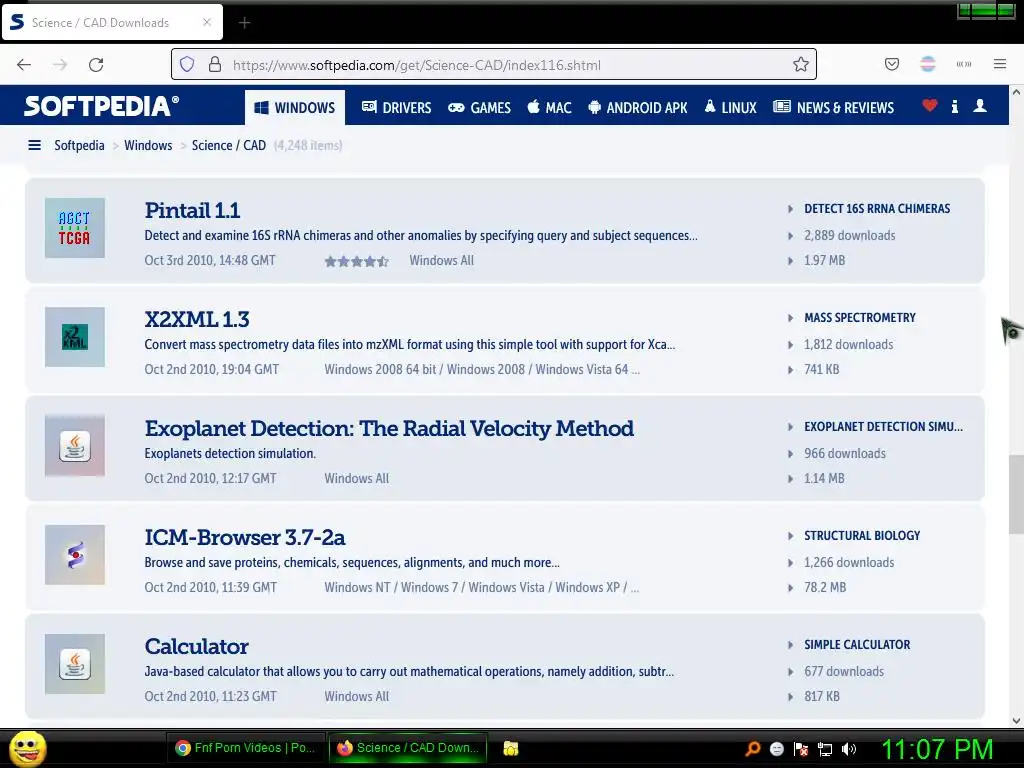Viewport: 1024px width, 768px height.
Task: Click the network tray icon
Action: 825,749
